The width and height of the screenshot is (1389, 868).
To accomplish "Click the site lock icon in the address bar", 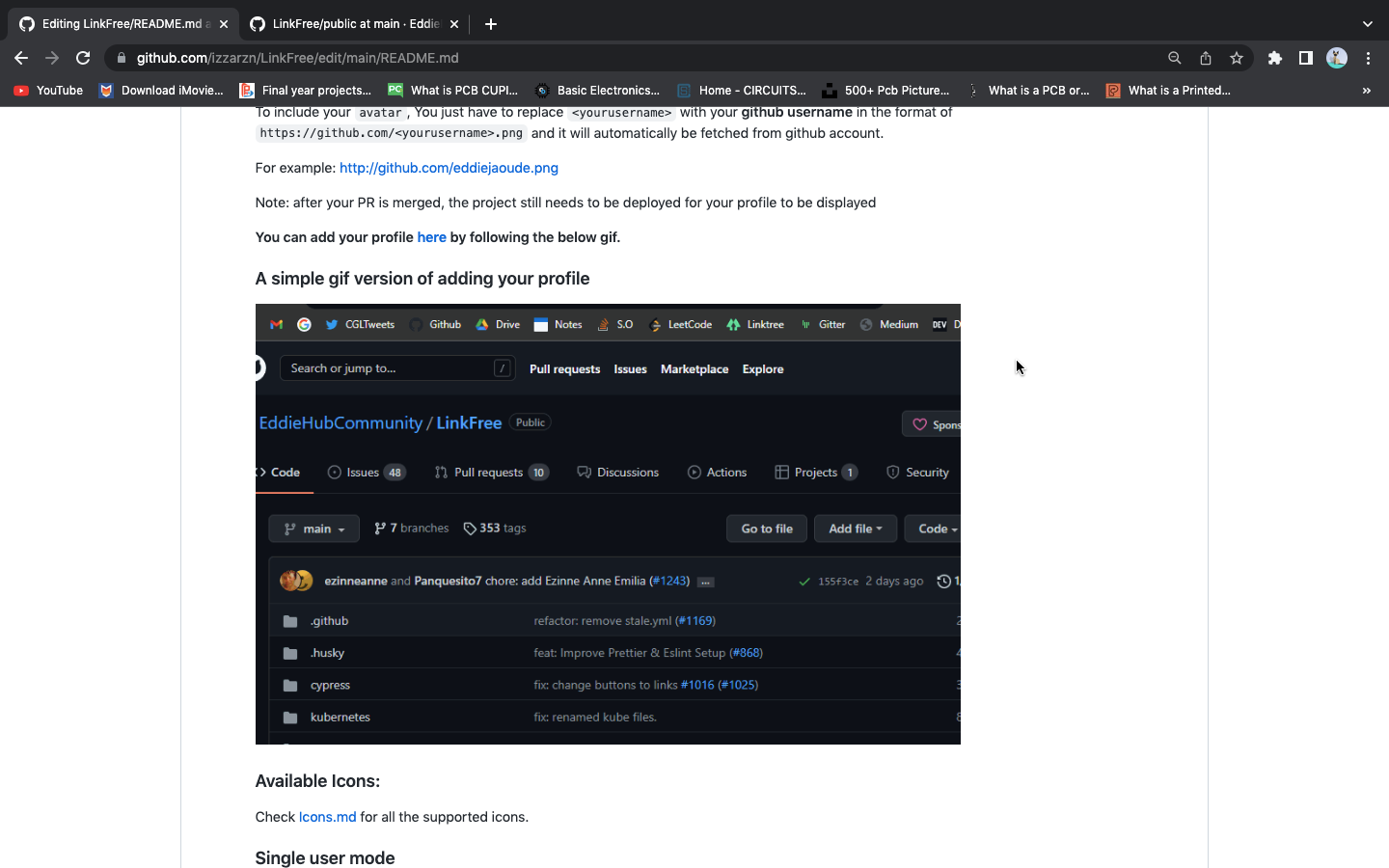I will coord(121,57).
